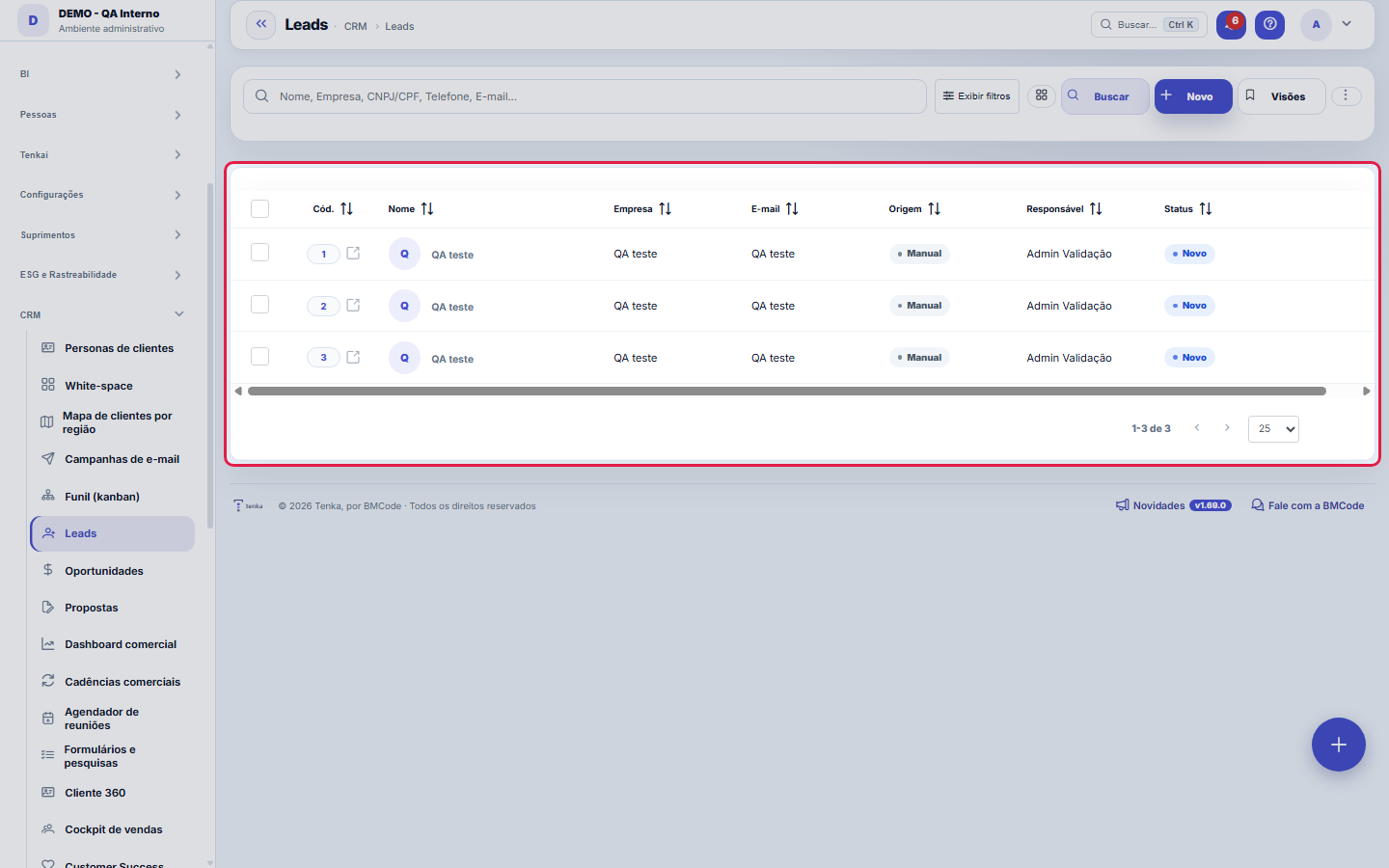Click the horizontal scrollbar under the table
This screenshot has width=1389, height=868.
click(786, 391)
